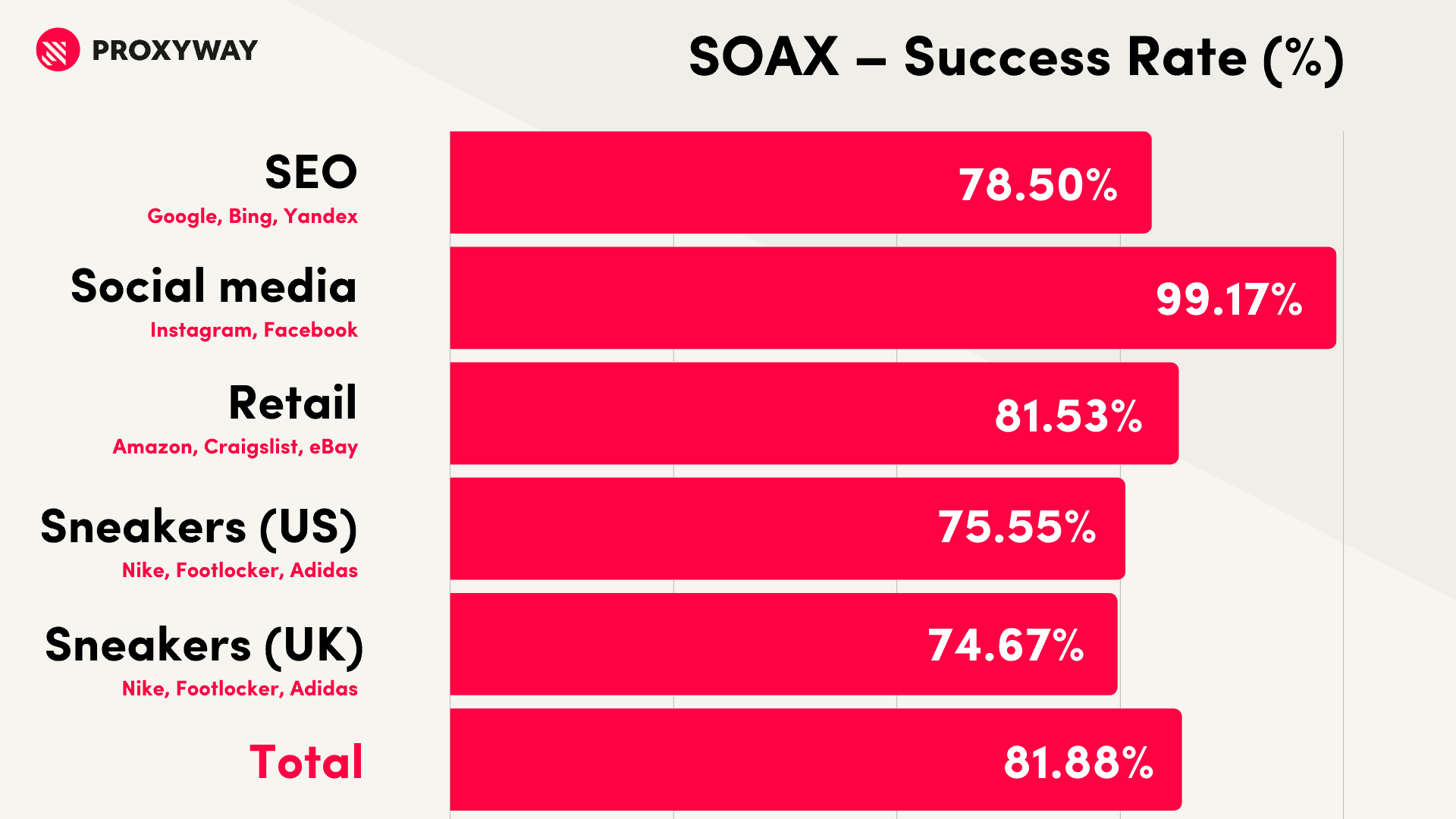Click Nike, Footlocker, Adidas under Sneakers (UK)
This screenshot has width=1456, height=819.
coord(240,689)
